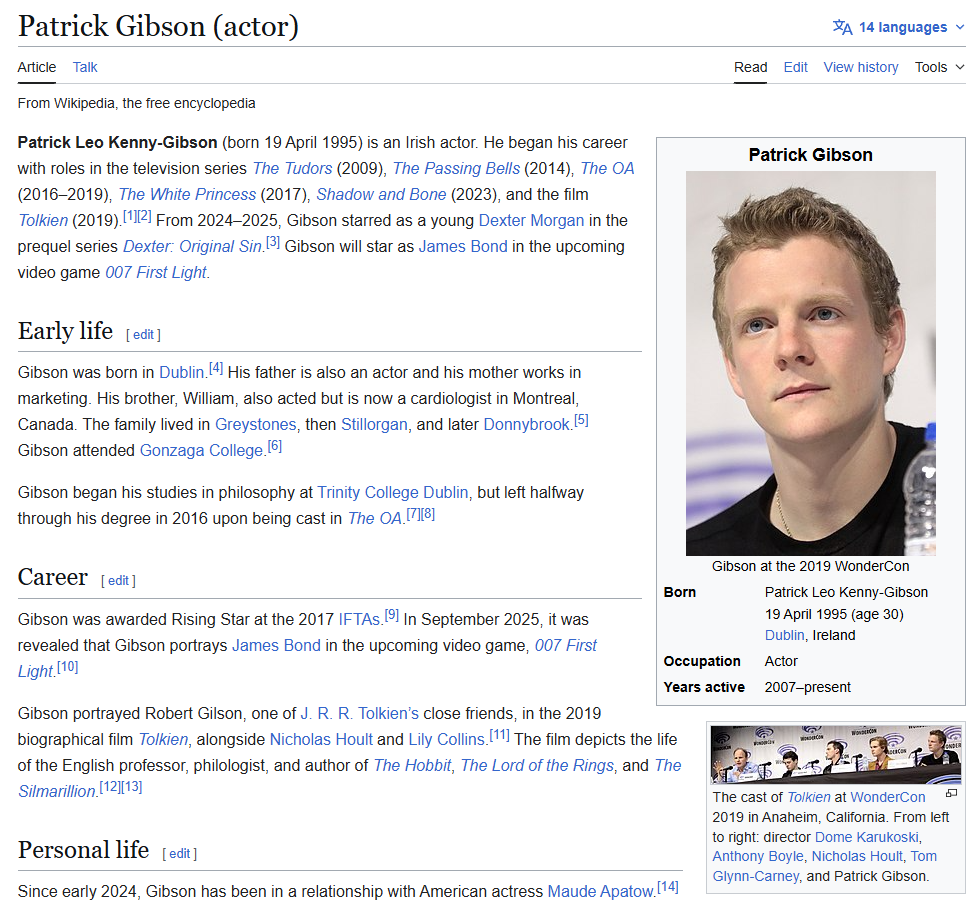Click citation reference [9]
This screenshot has height=914, width=978.
391,615
